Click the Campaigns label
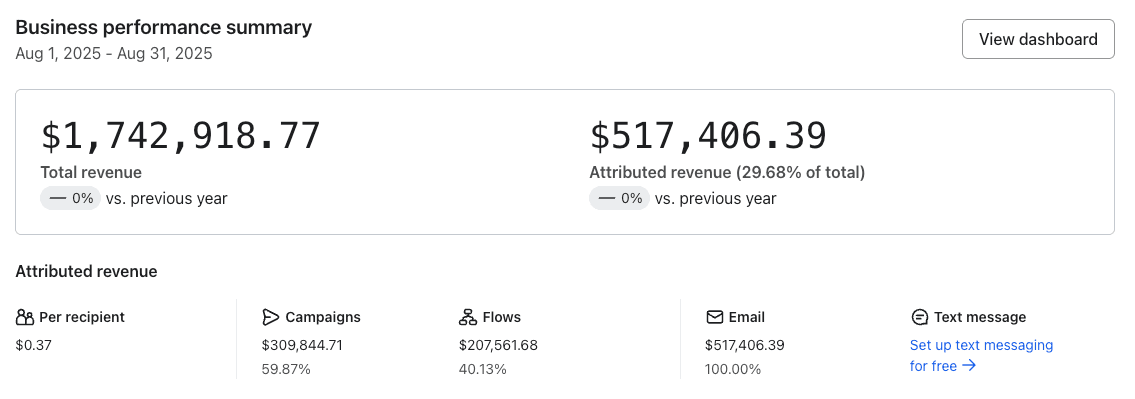1135x399 pixels. [323, 317]
